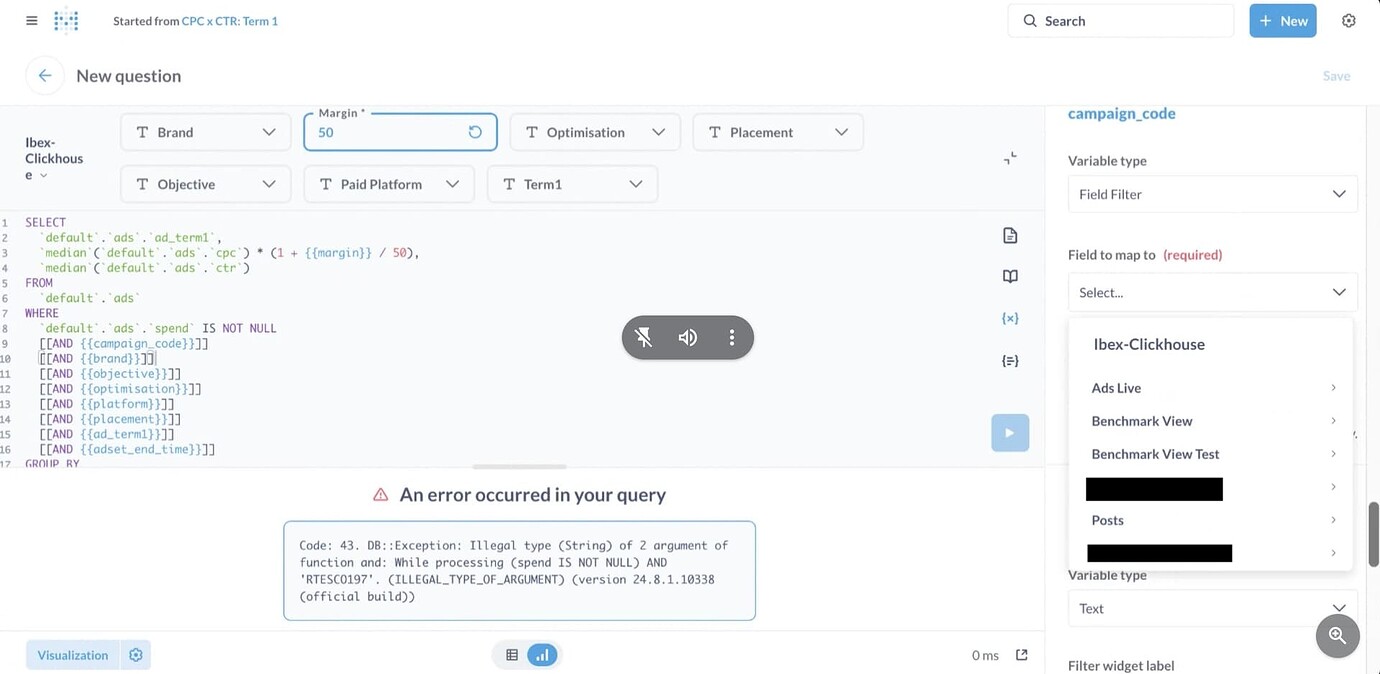Open the CPC x CTR: Term 1 link
The width and height of the screenshot is (1380, 674).
pos(229,21)
